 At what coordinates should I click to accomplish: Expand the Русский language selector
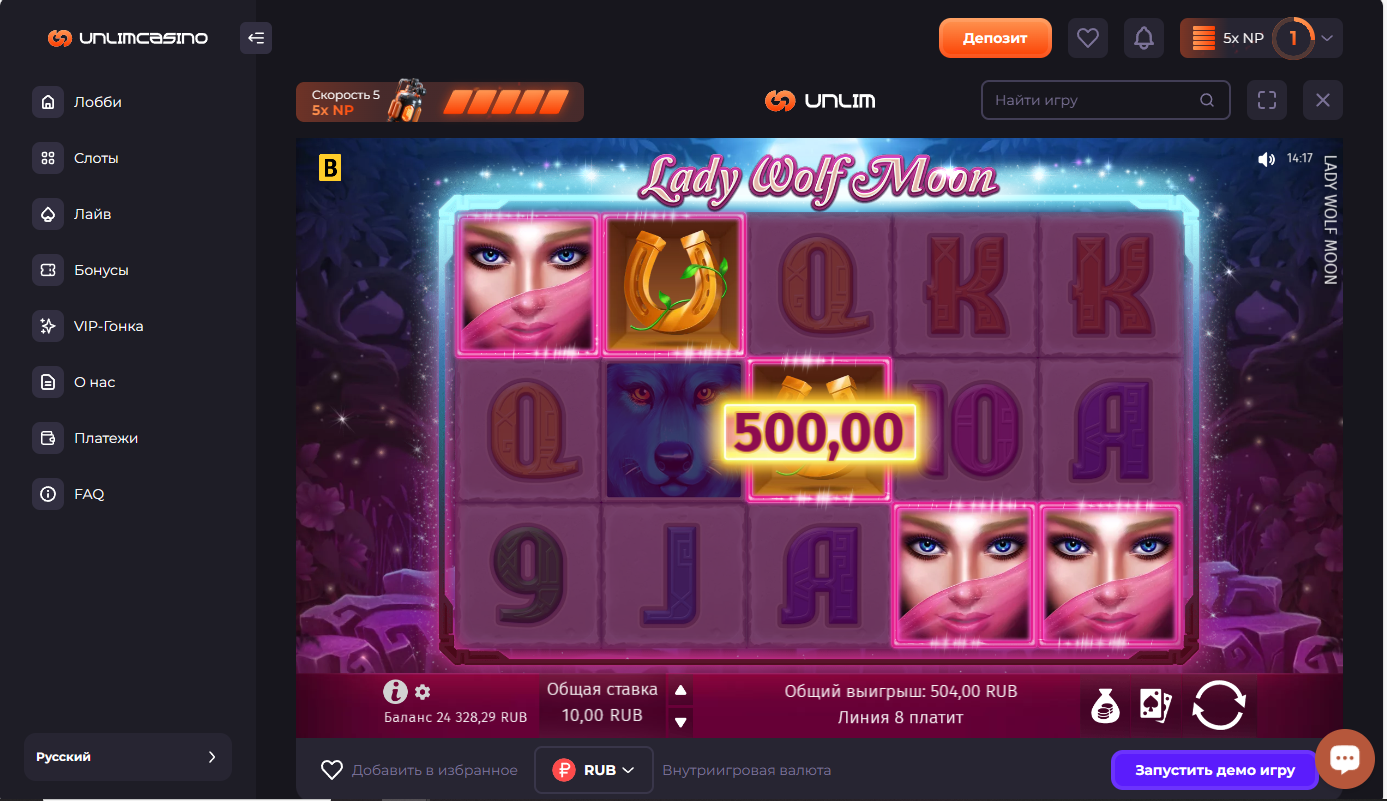point(128,757)
